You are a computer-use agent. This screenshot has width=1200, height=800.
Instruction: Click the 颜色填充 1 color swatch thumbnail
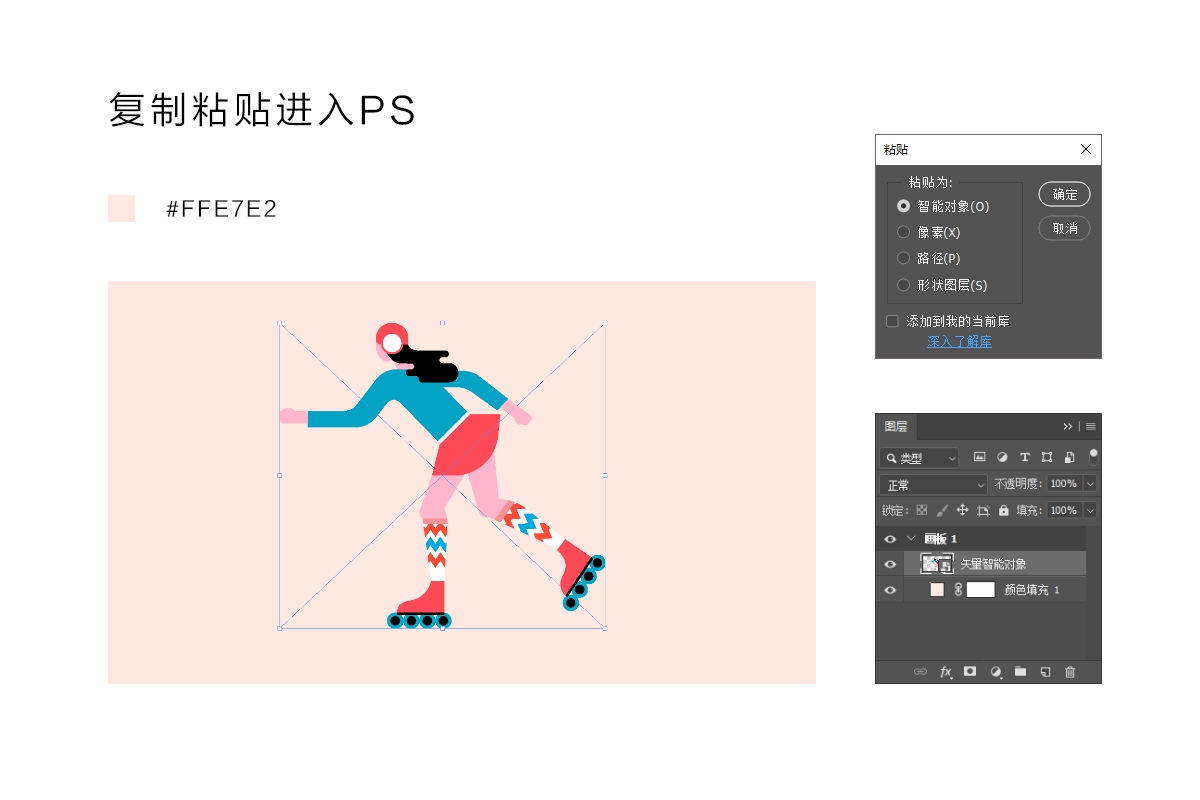pyautogui.click(x=938, y=589)
